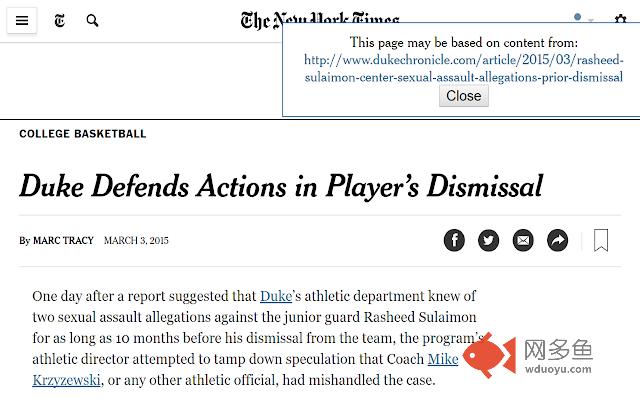The height and width of the screenshot is (400, 640).
Task: Expand the user account dropdown arrow
Action: click(x=591, y=20)
